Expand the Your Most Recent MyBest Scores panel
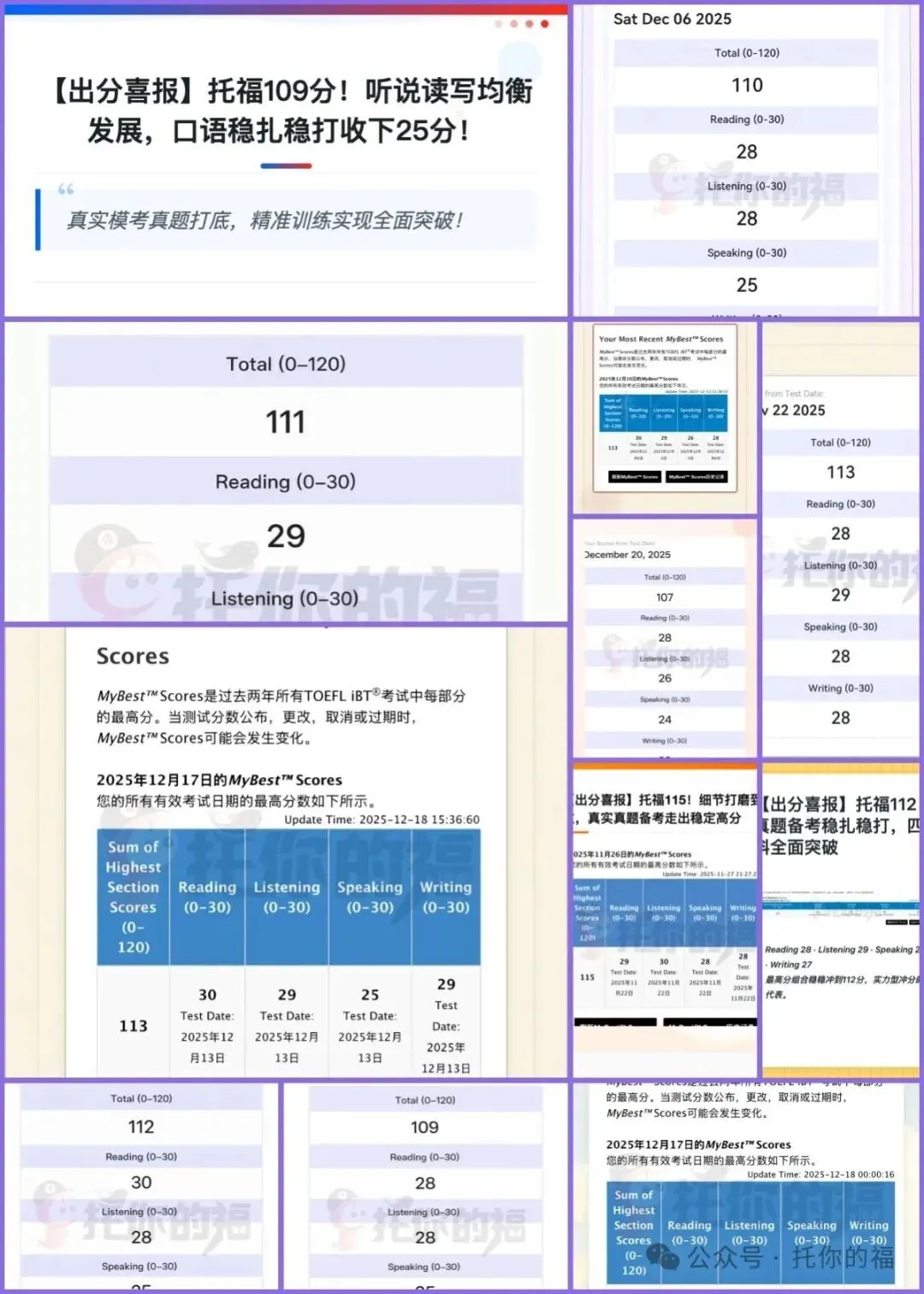 [x=667, y=407]
